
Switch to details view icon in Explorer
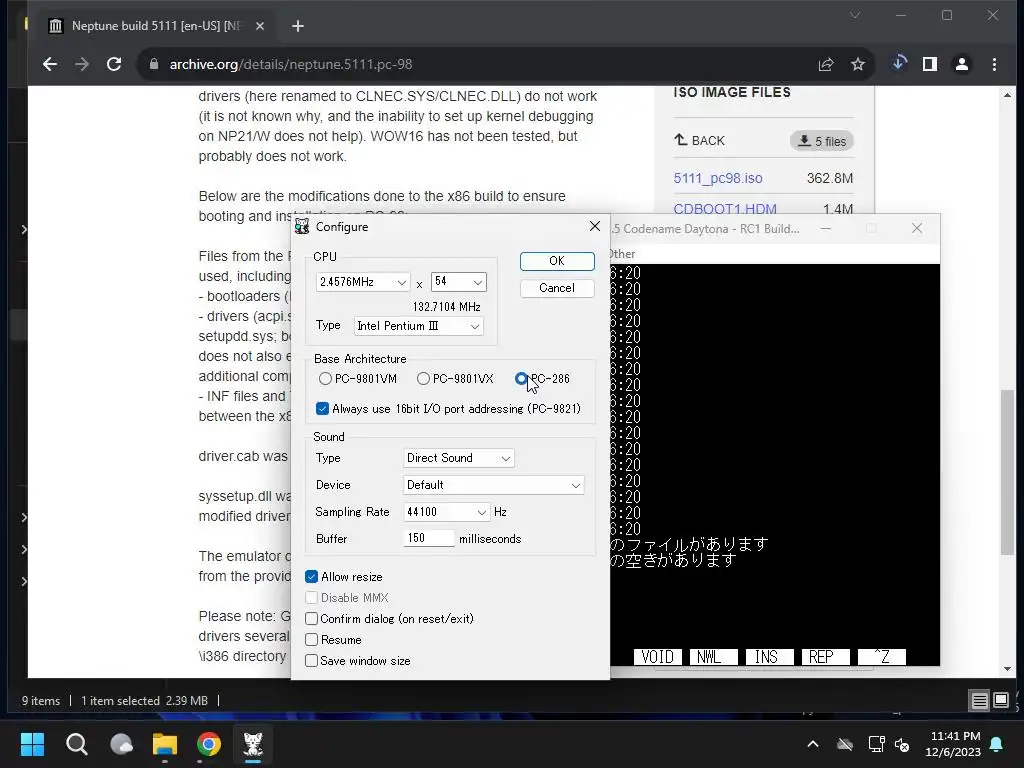tap(980, 701)
